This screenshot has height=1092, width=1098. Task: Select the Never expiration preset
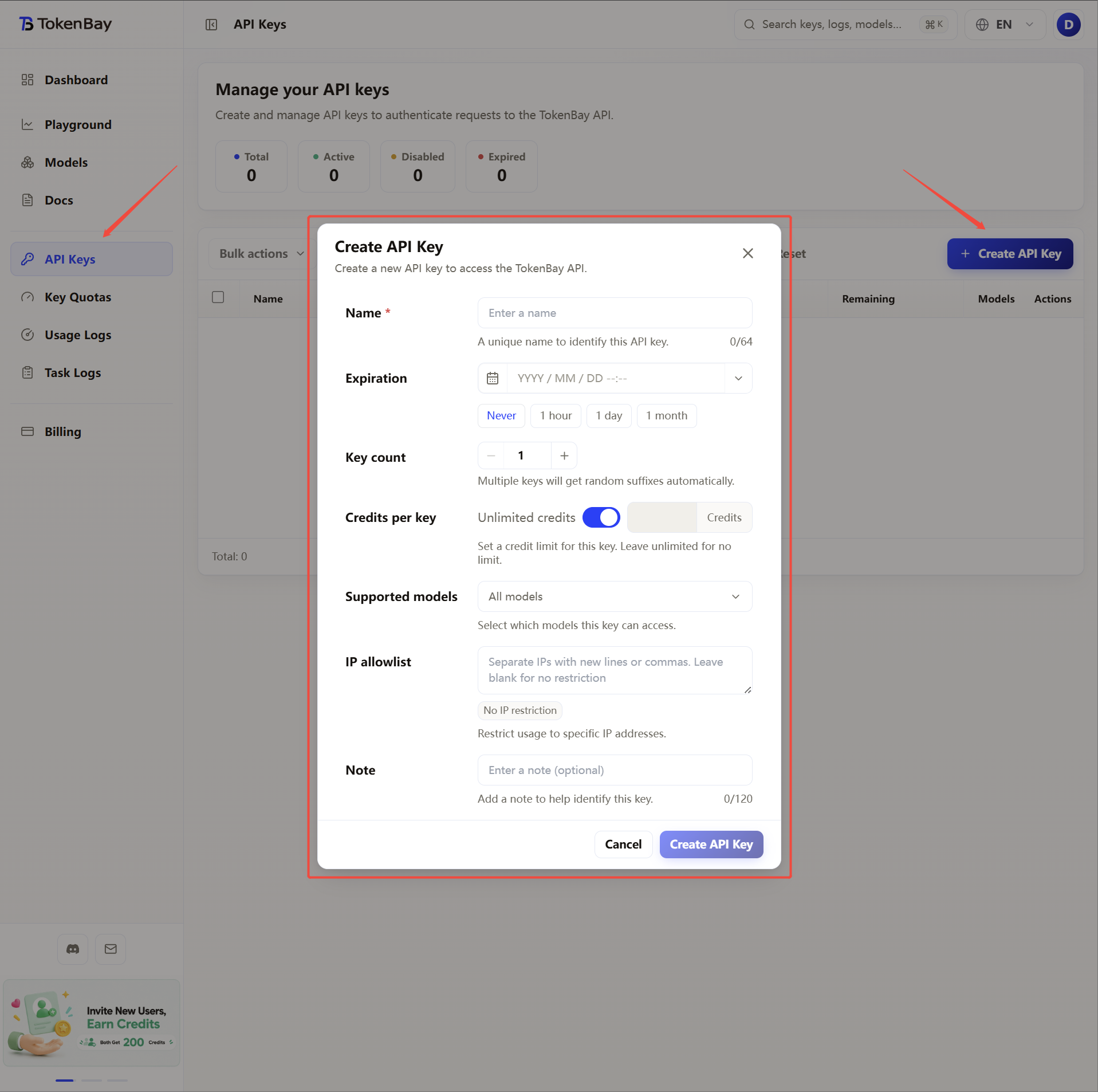[501, 415]
